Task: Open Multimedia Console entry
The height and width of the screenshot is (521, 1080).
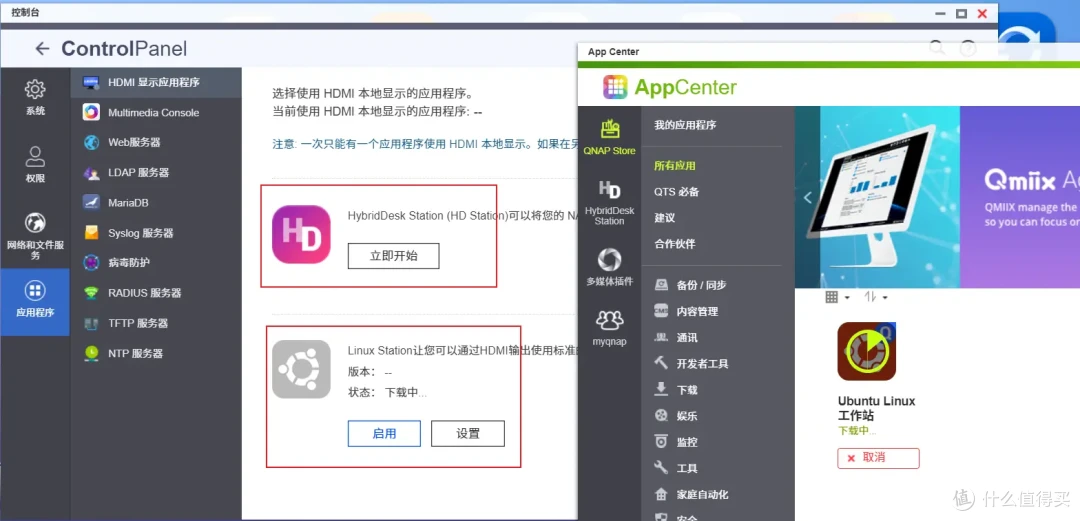Action: click(156, 112)
